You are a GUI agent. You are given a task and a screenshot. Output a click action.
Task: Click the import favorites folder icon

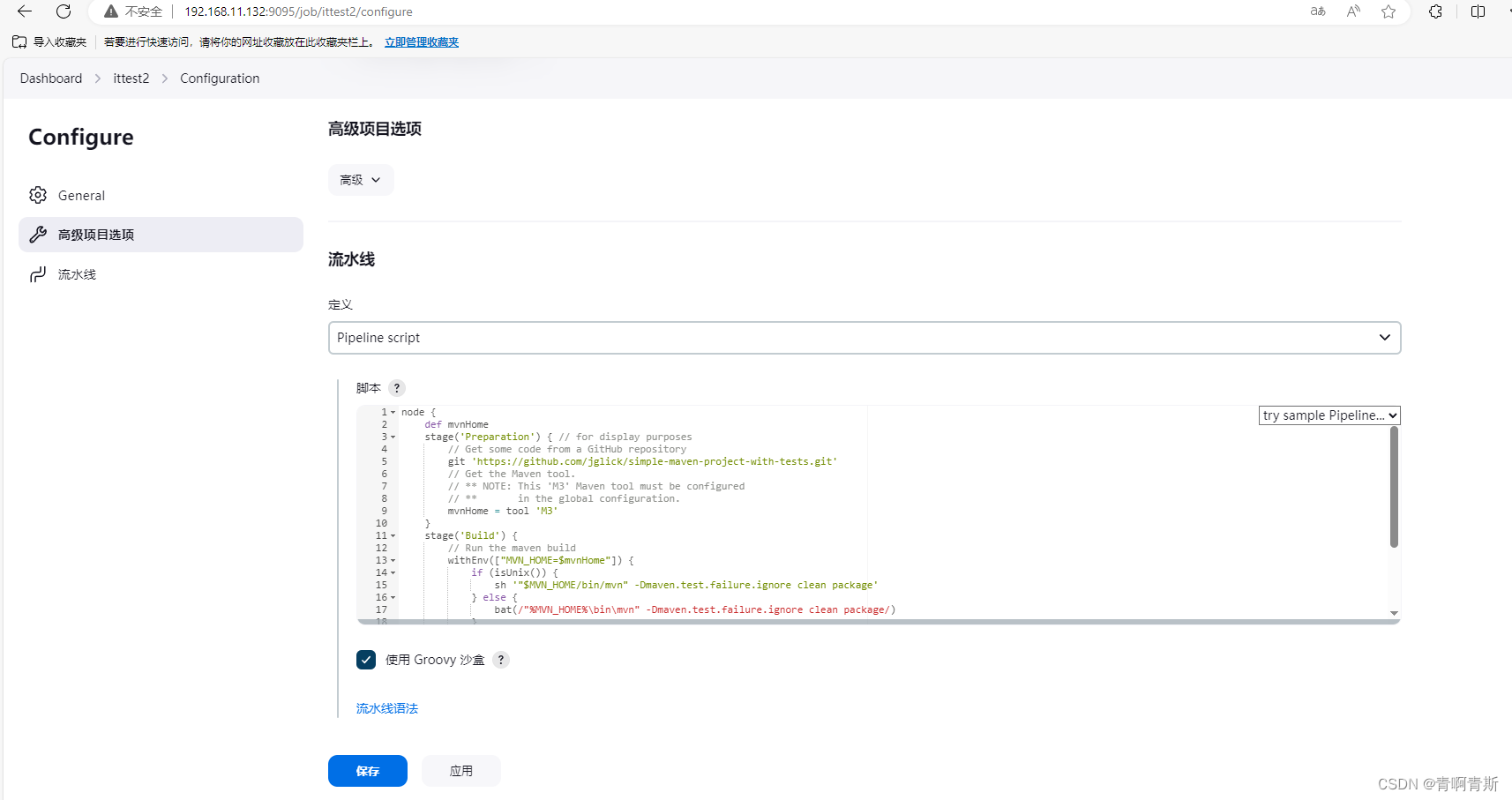tap(19, 41)
